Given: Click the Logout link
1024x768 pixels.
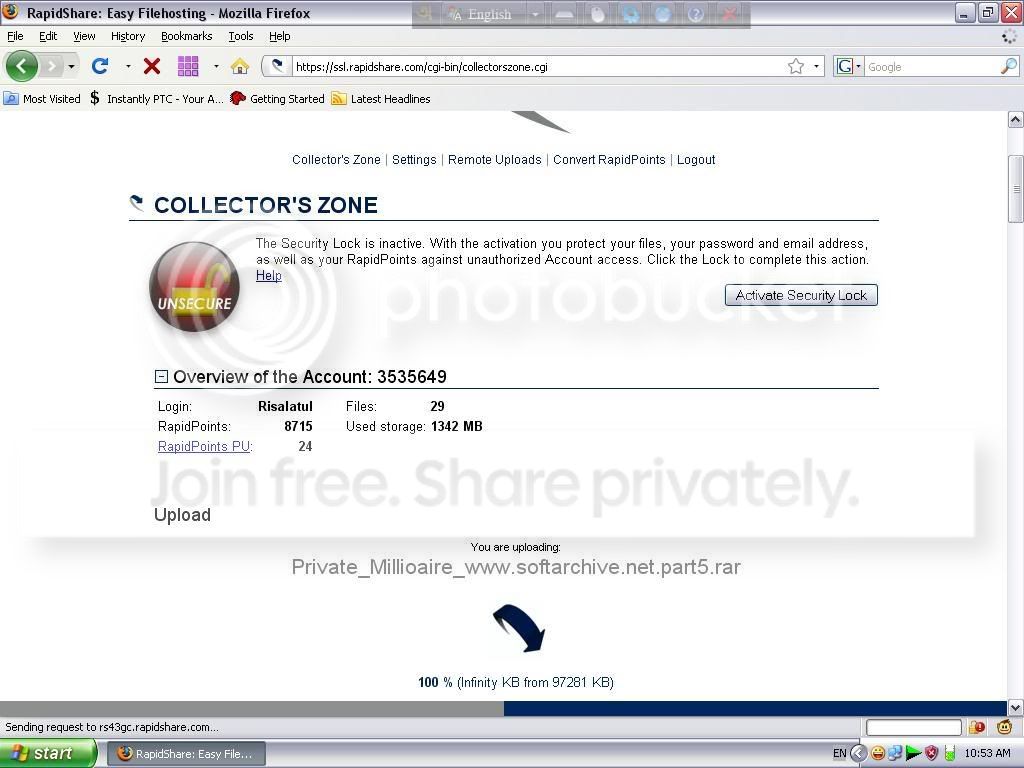Looking at the screenshot, I should pyautogui.click(x=696, y=159).
